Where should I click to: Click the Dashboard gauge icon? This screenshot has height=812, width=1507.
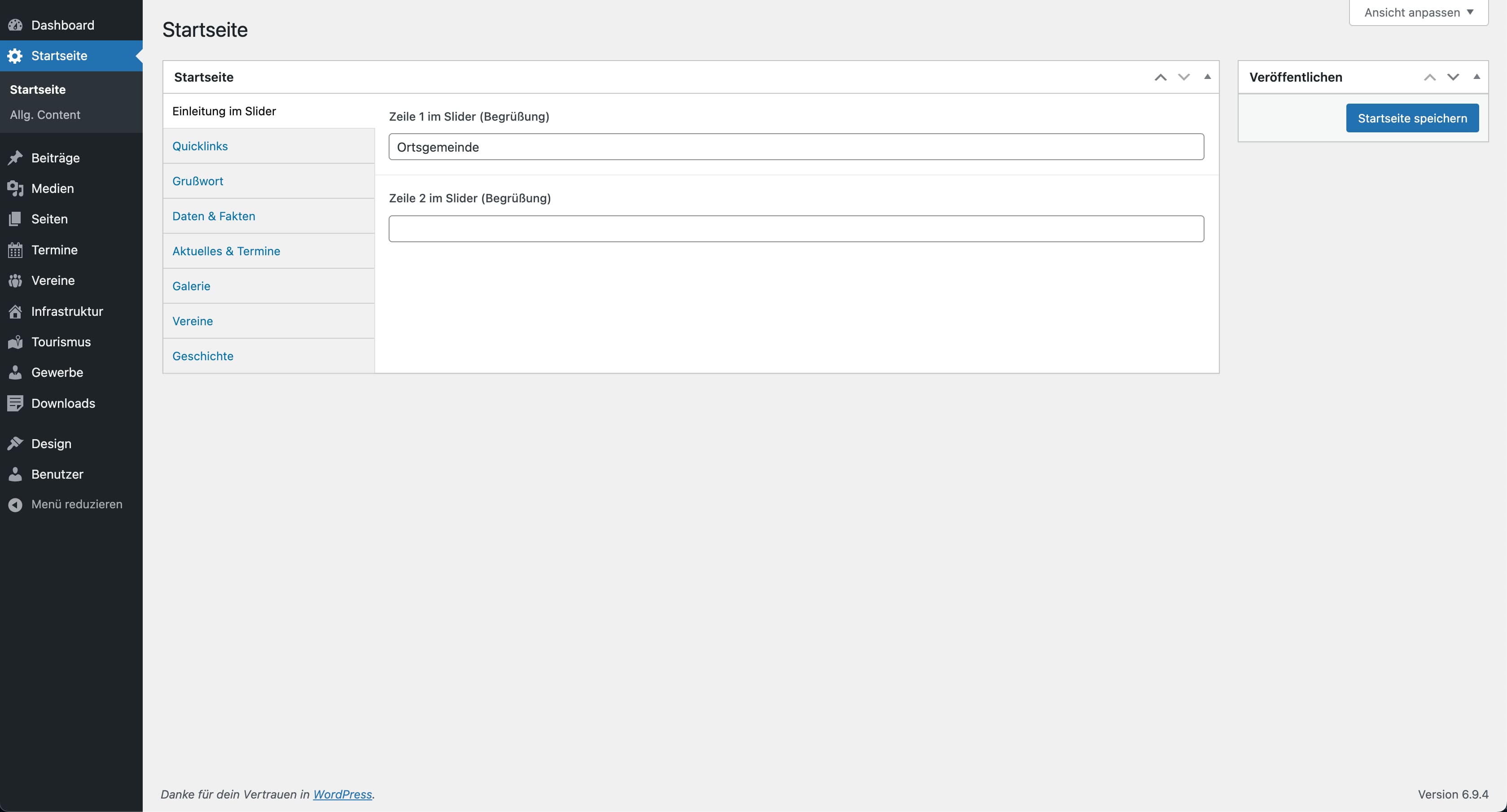pos(15,25)
